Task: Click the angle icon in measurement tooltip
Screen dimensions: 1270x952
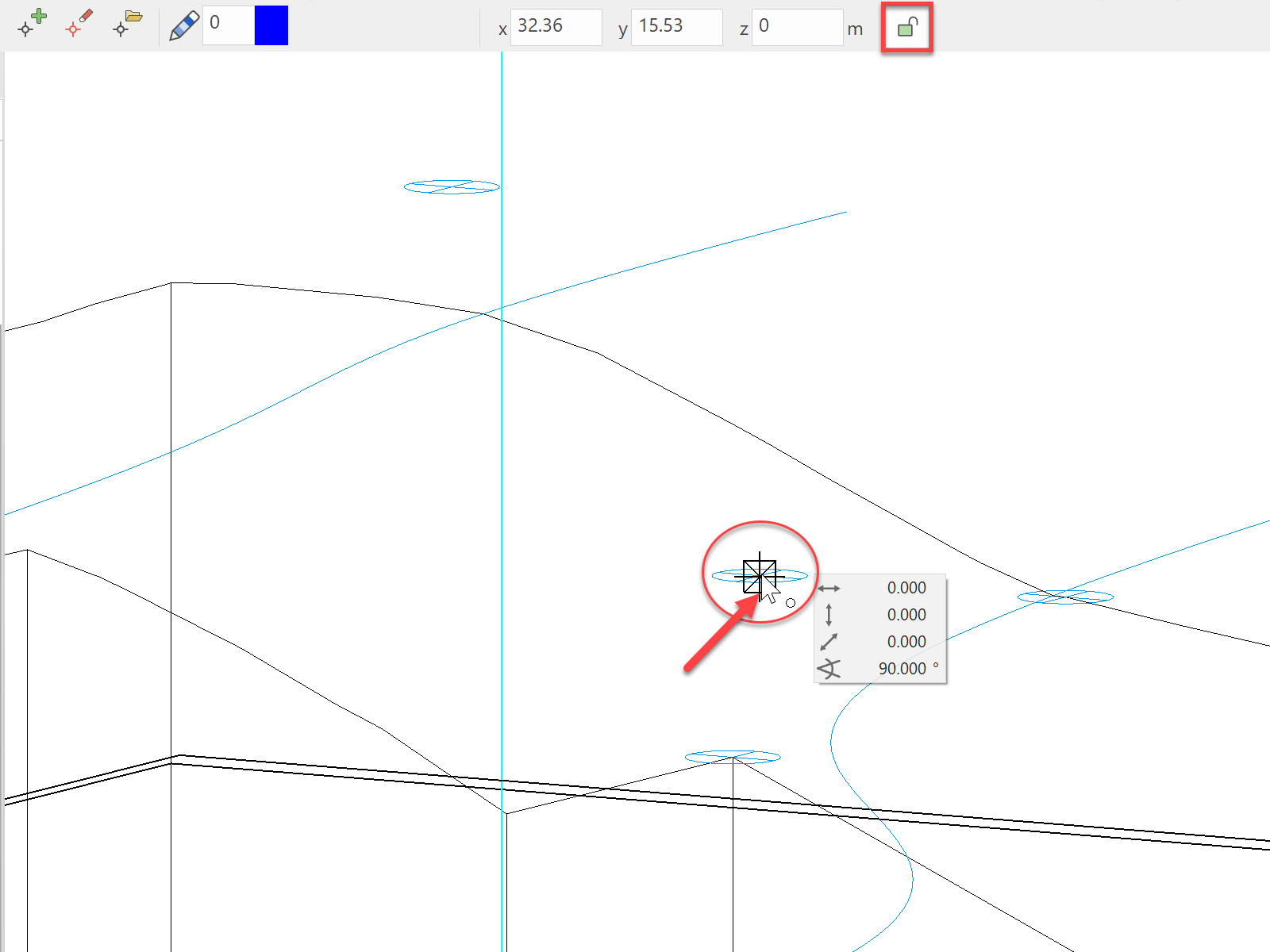Action: (x=829, y=669)
